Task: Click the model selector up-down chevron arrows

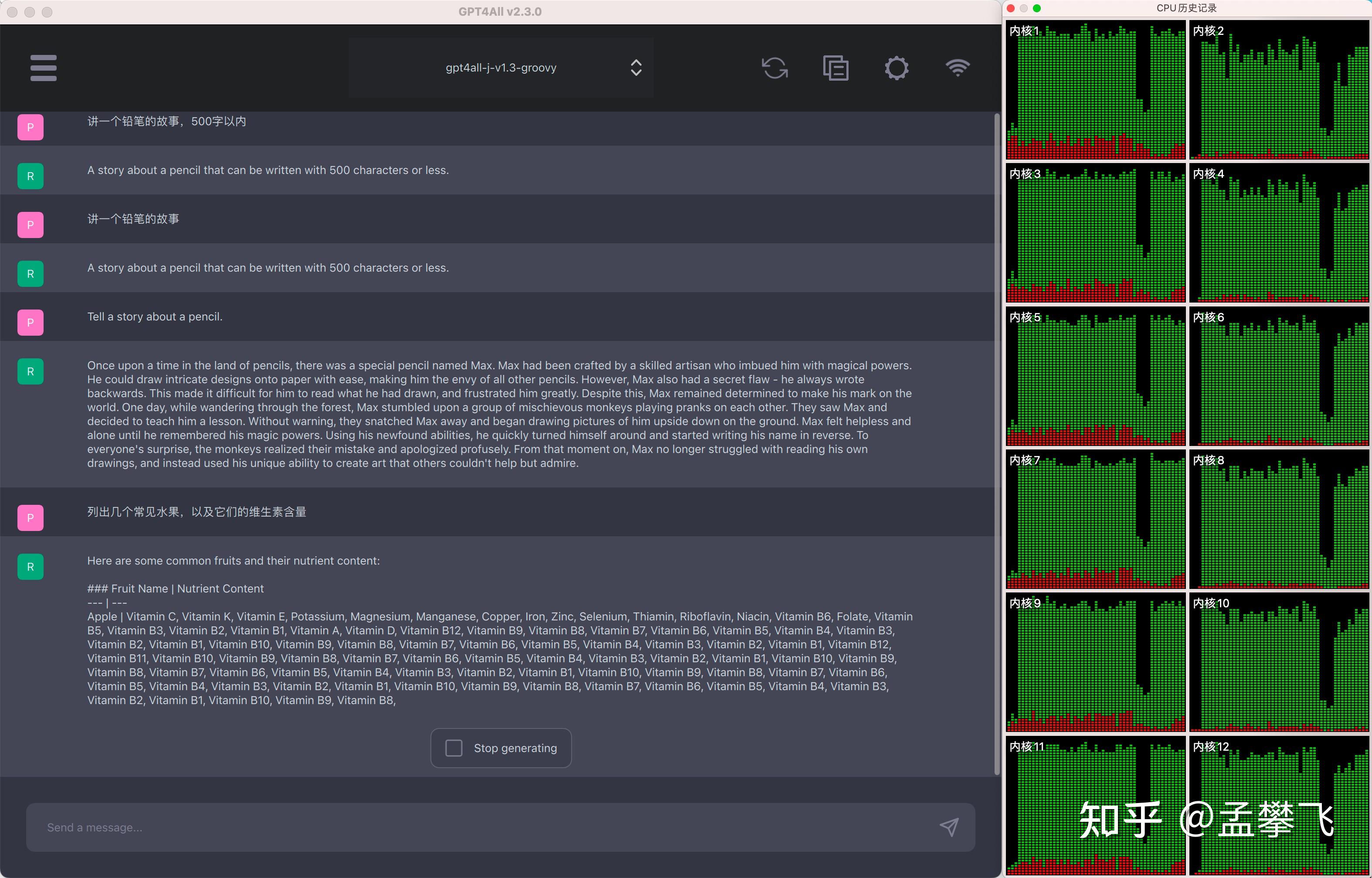Action: [636, 68]
